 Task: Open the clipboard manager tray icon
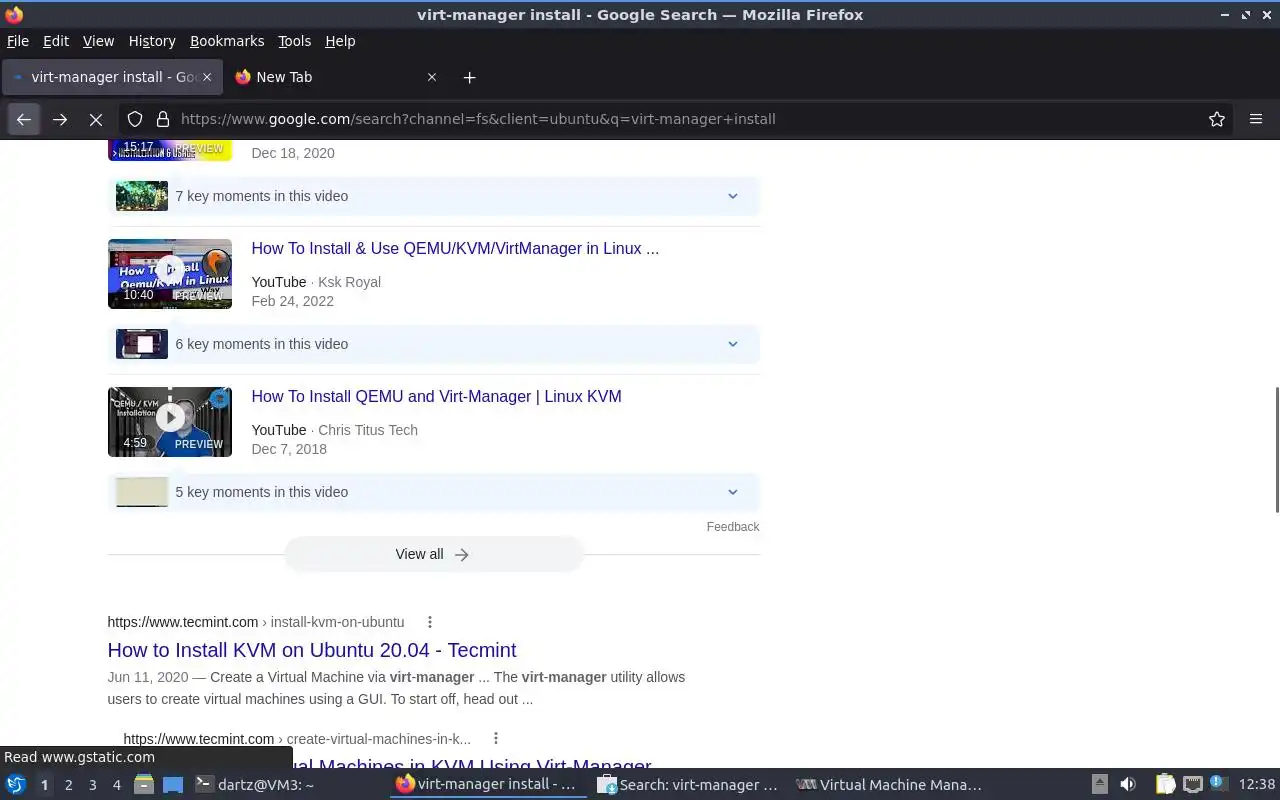pyautogui.click(x=1165, y=785)
